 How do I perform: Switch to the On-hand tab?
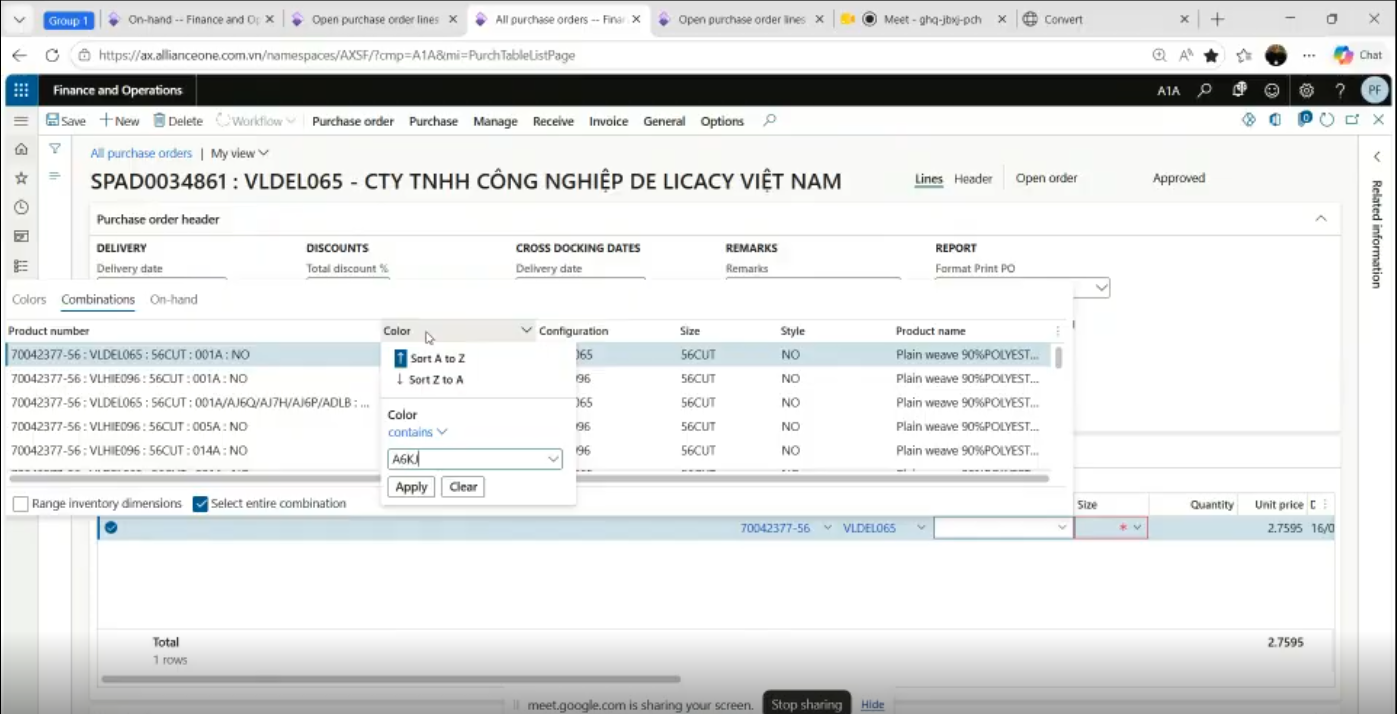click(174, 299)
